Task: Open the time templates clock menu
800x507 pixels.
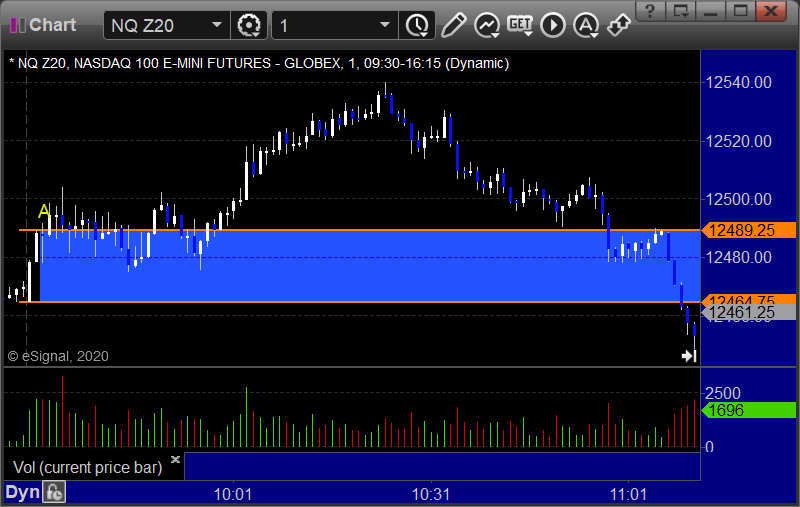Action: pos(417,26)
